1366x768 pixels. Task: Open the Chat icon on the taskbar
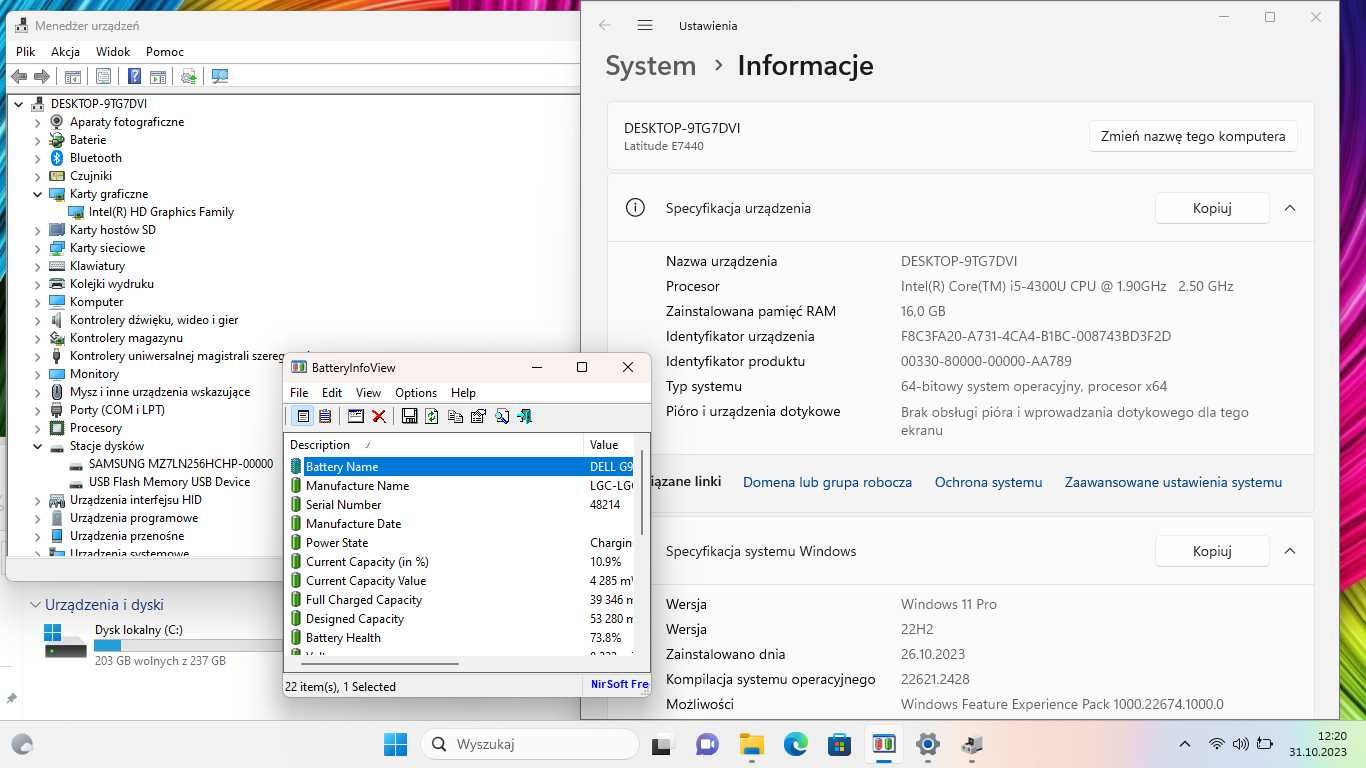pyautogui.click(x=707, y=744)
